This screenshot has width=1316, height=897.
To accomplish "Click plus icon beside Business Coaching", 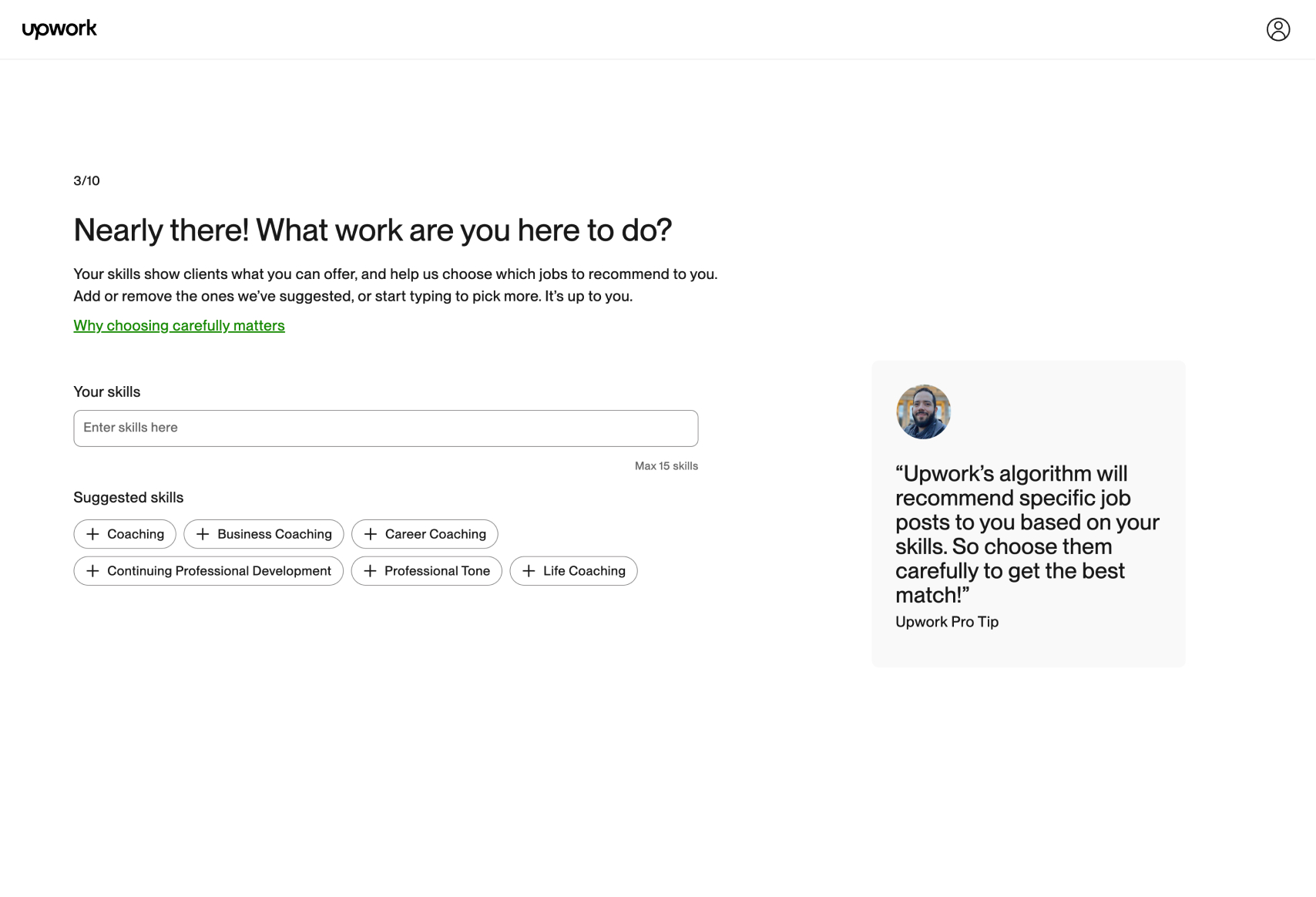I will [203, 534].
